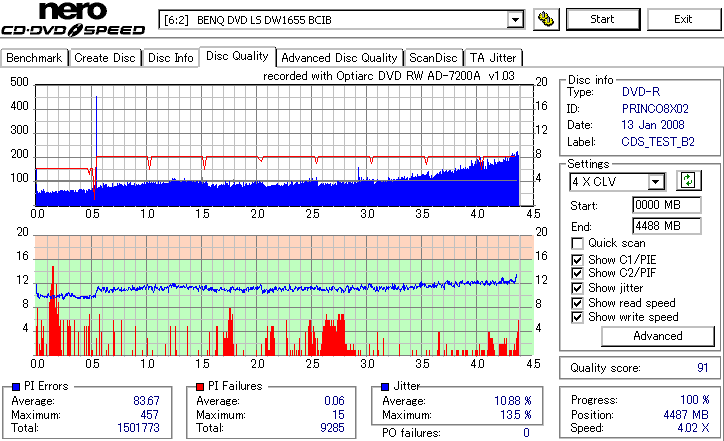Click the blue Jitter legend square
This screenshot has height=441, width=724.
385,387
